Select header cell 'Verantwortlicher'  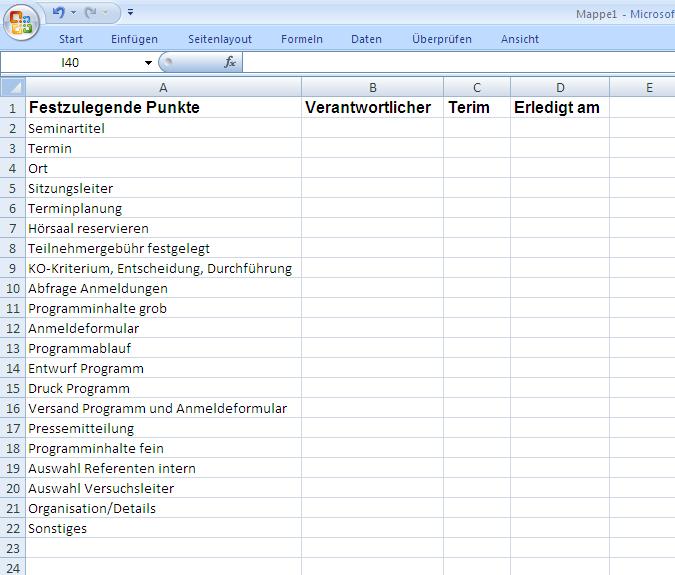tap(372, 108)
